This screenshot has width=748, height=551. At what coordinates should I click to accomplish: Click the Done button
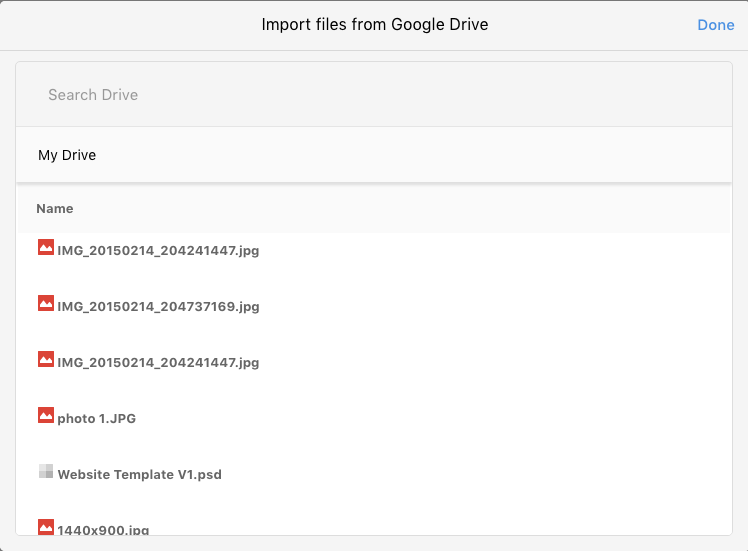tap(716, 25)
